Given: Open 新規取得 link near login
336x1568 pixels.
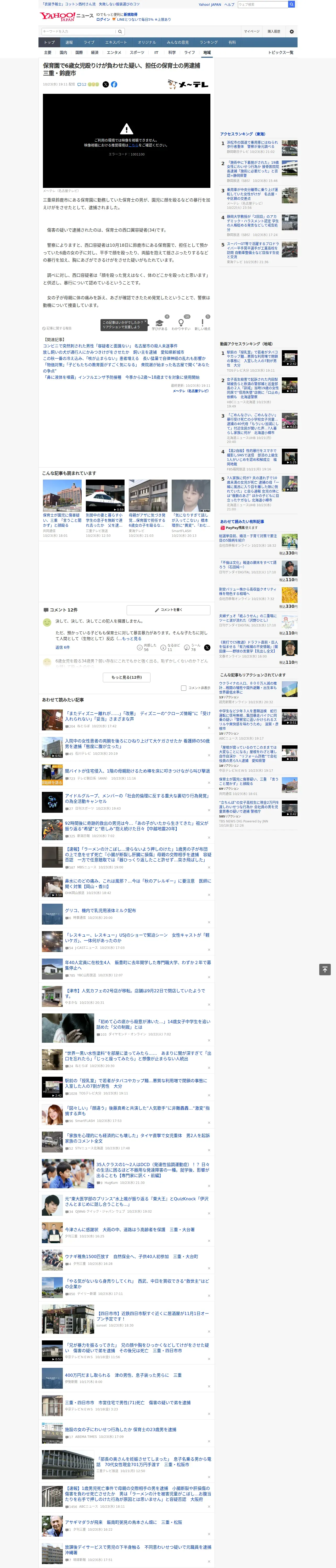Looking at the screenshot, I should click(x=131, y=15).
